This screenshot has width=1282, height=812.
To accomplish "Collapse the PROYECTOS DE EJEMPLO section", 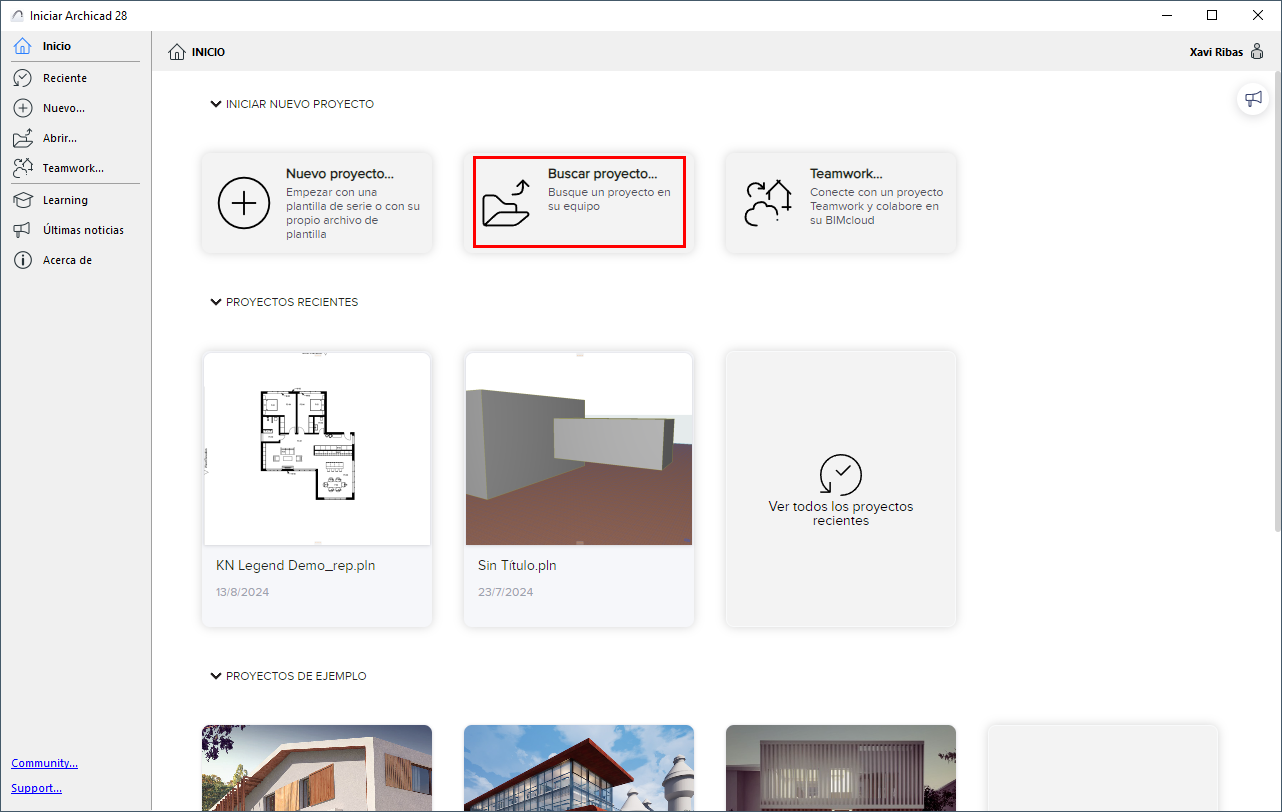I will coord(216,676).
